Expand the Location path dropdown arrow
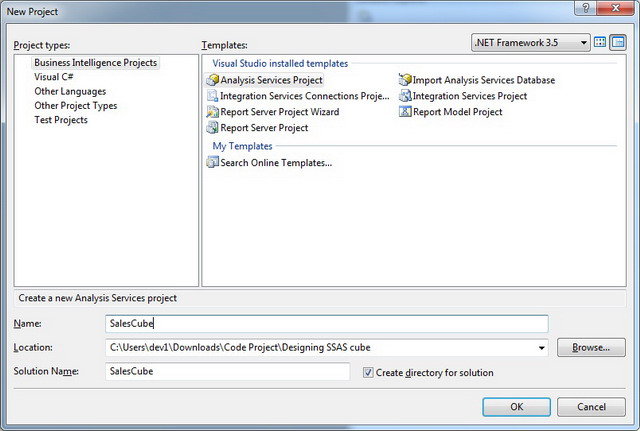640x431 pixels. pyautogui.click(x=541, y=348)
